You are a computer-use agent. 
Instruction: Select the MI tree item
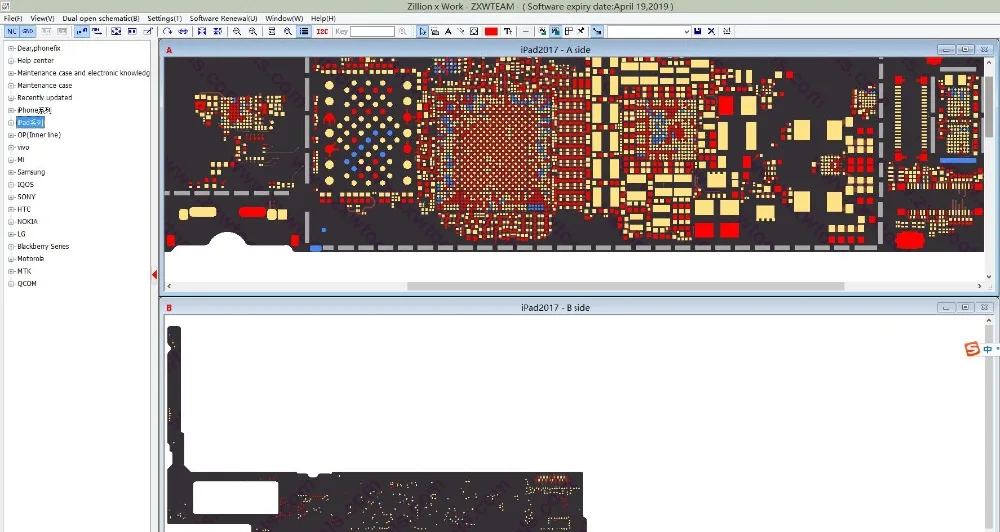[21, 160]
